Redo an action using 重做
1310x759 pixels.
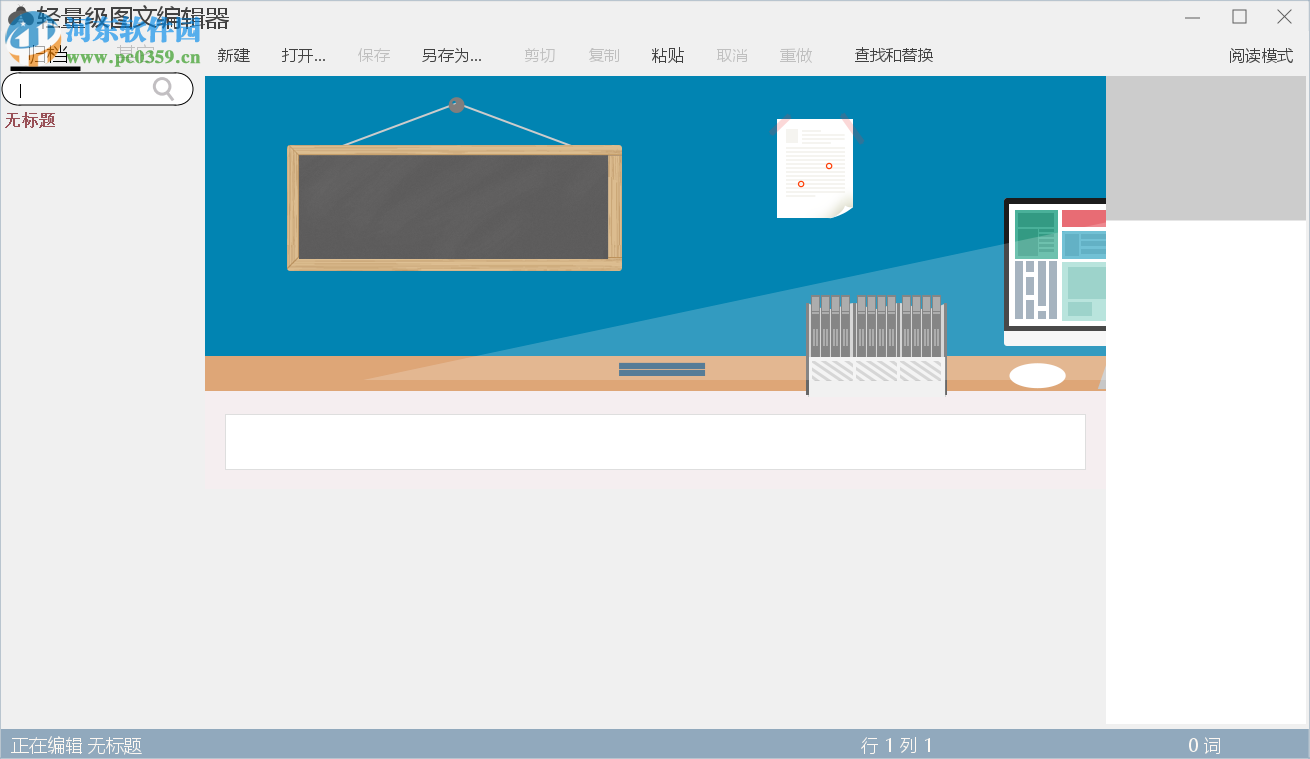795,55
